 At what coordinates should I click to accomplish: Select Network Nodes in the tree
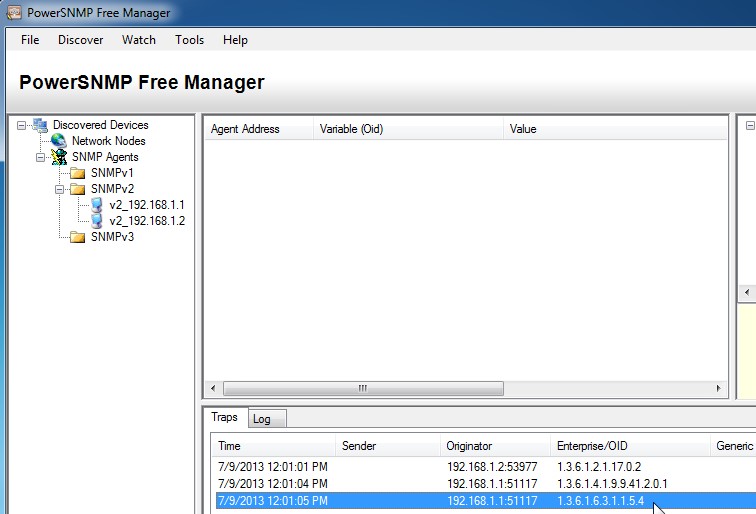(108, 141)
